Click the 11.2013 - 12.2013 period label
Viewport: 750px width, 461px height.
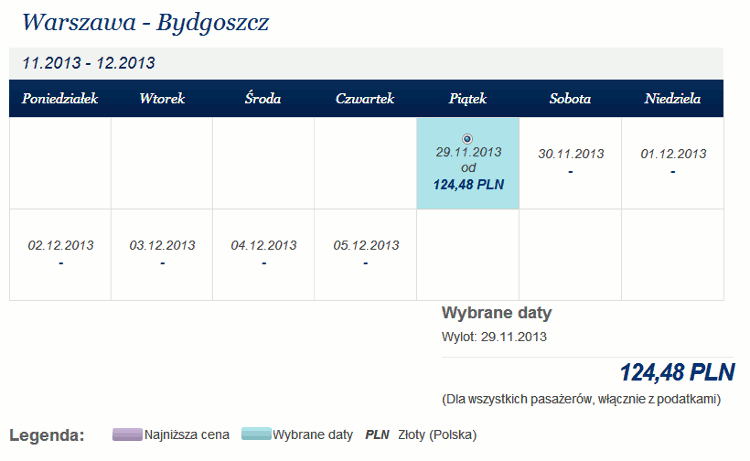(89, 63)
